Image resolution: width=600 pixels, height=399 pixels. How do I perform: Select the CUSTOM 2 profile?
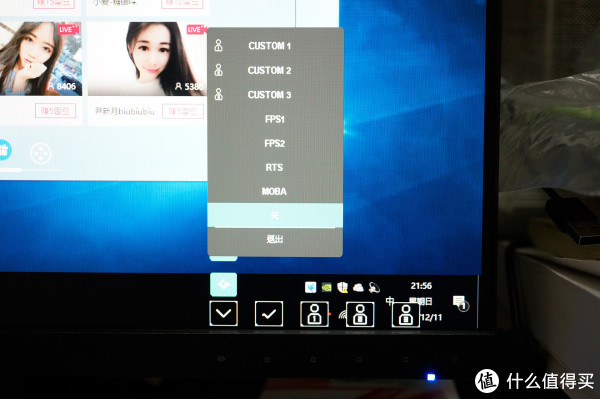[x=275, y=70]
